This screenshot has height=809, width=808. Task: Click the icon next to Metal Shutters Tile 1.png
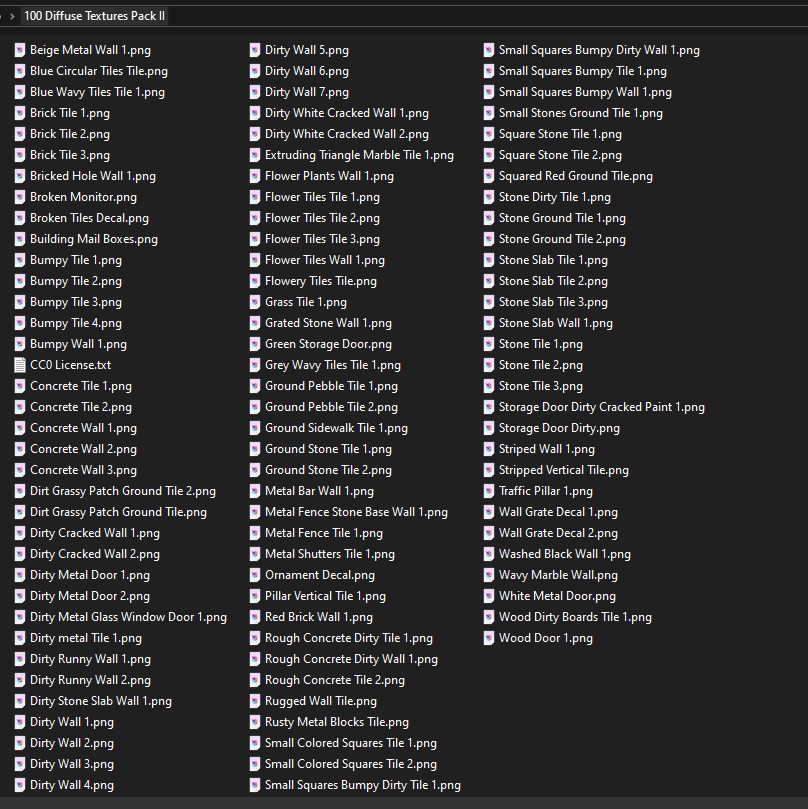pyautogui.click(x=255, y=554)
